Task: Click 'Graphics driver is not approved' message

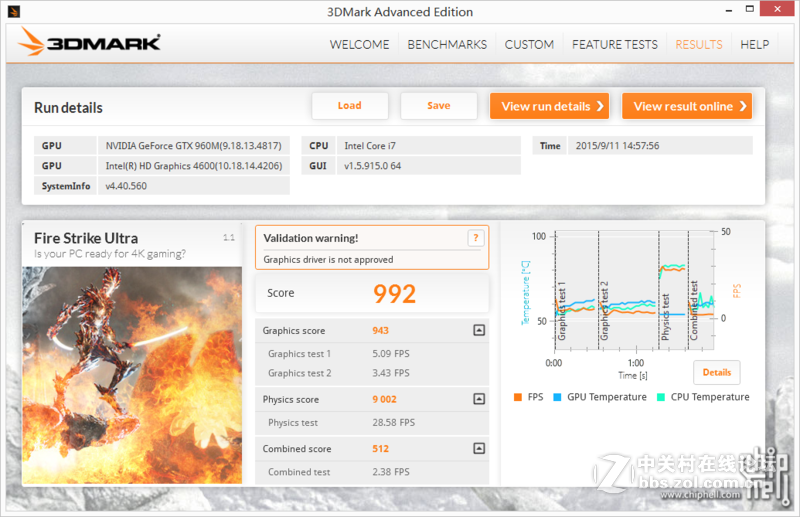Action: tap(328, 260)
